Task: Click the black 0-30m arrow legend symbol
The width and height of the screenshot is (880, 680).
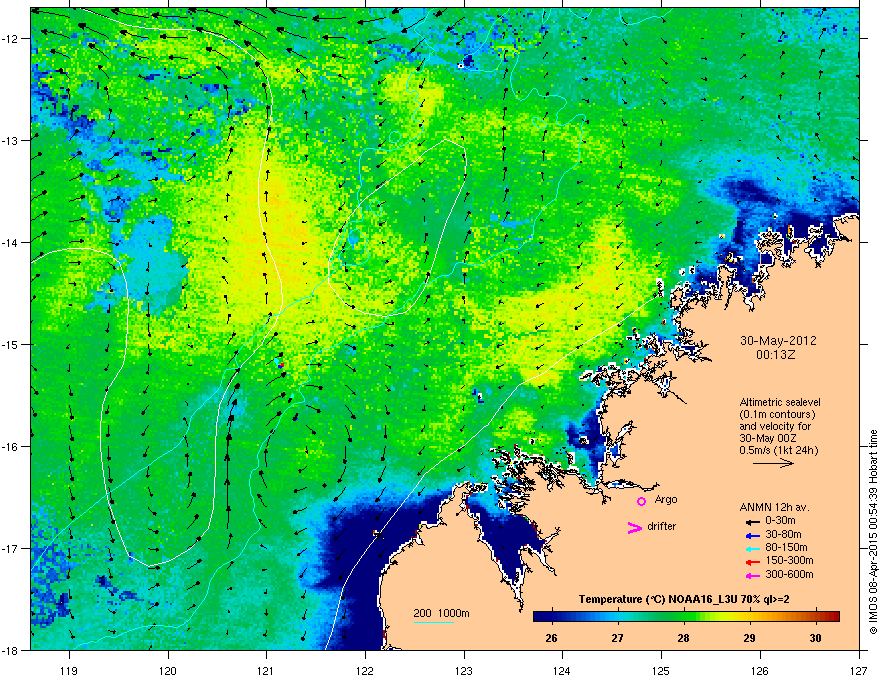Action: [x=753, y=522]
